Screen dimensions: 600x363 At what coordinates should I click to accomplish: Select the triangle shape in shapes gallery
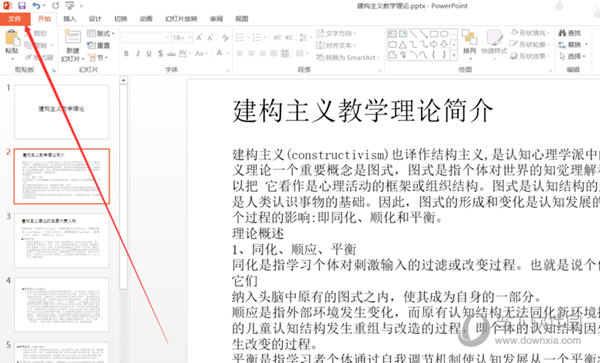tap(403, 45)
